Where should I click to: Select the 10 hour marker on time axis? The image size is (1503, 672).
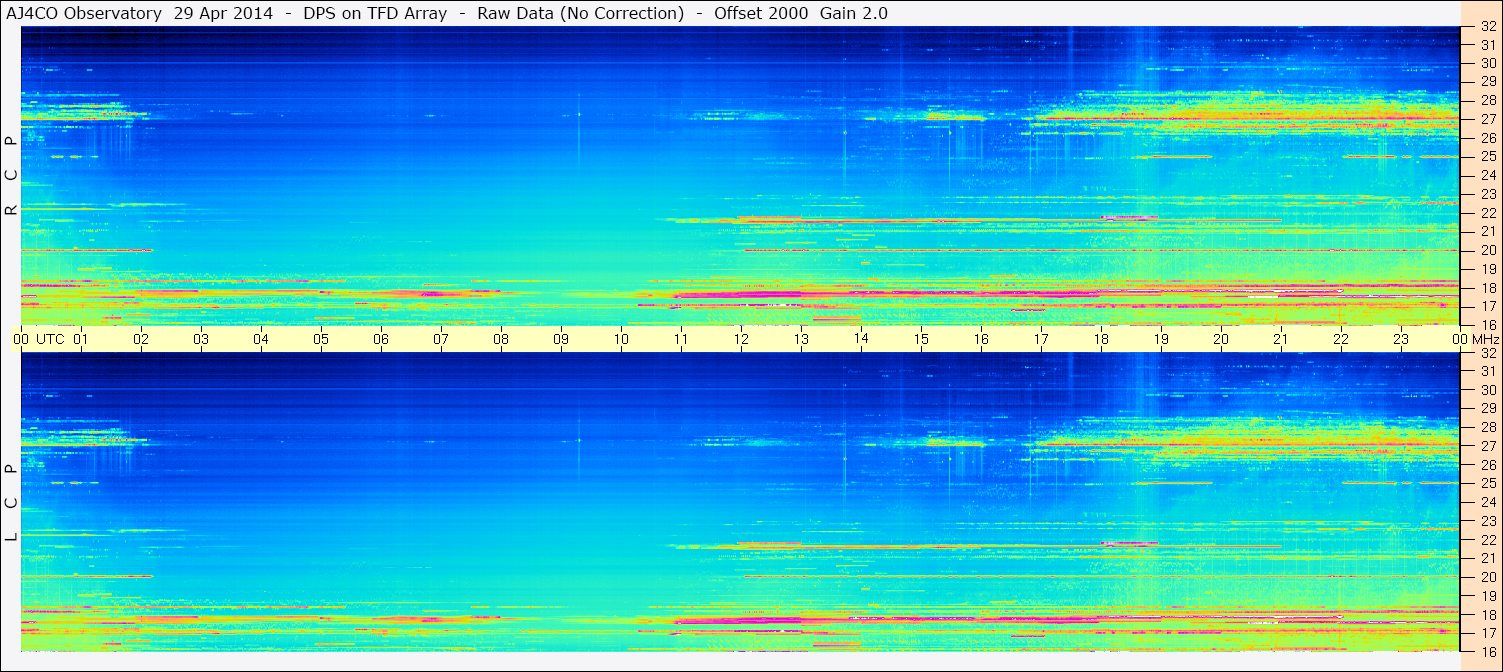621,339
